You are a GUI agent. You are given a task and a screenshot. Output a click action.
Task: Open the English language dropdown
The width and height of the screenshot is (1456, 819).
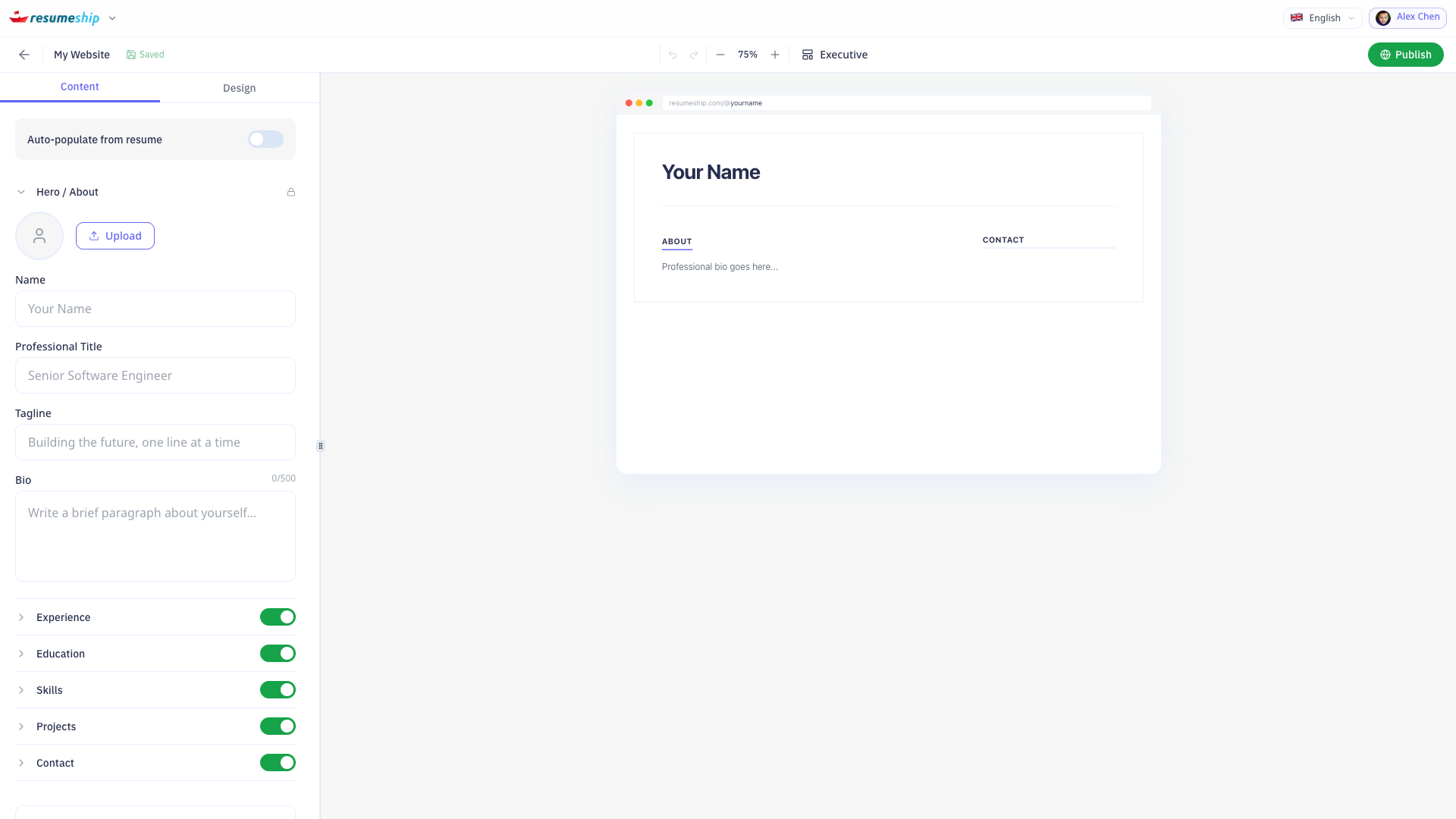tap(1323, 18)
